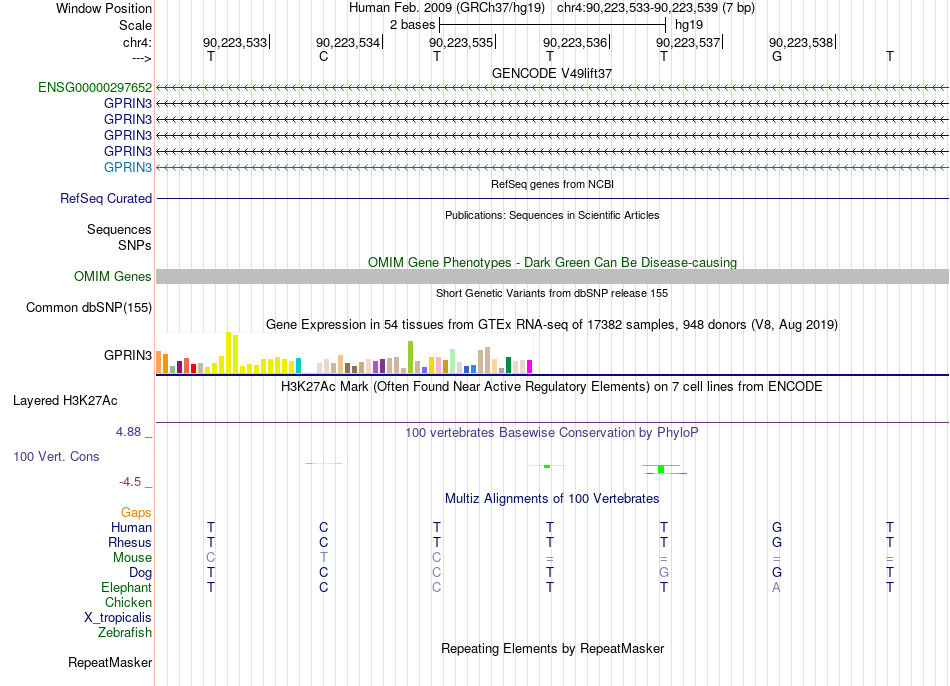950x686 pixels.
Task: Select the Rhesus alignment row label
Action: coord(130,542)
